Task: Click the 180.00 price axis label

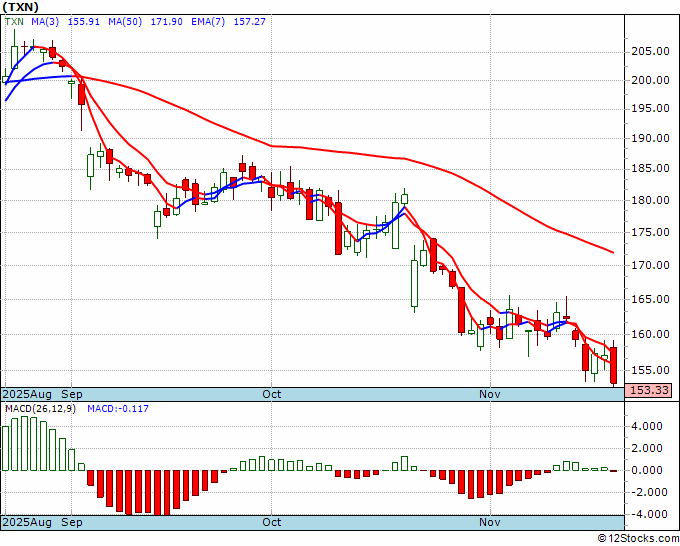Action: tap(650, 200)
